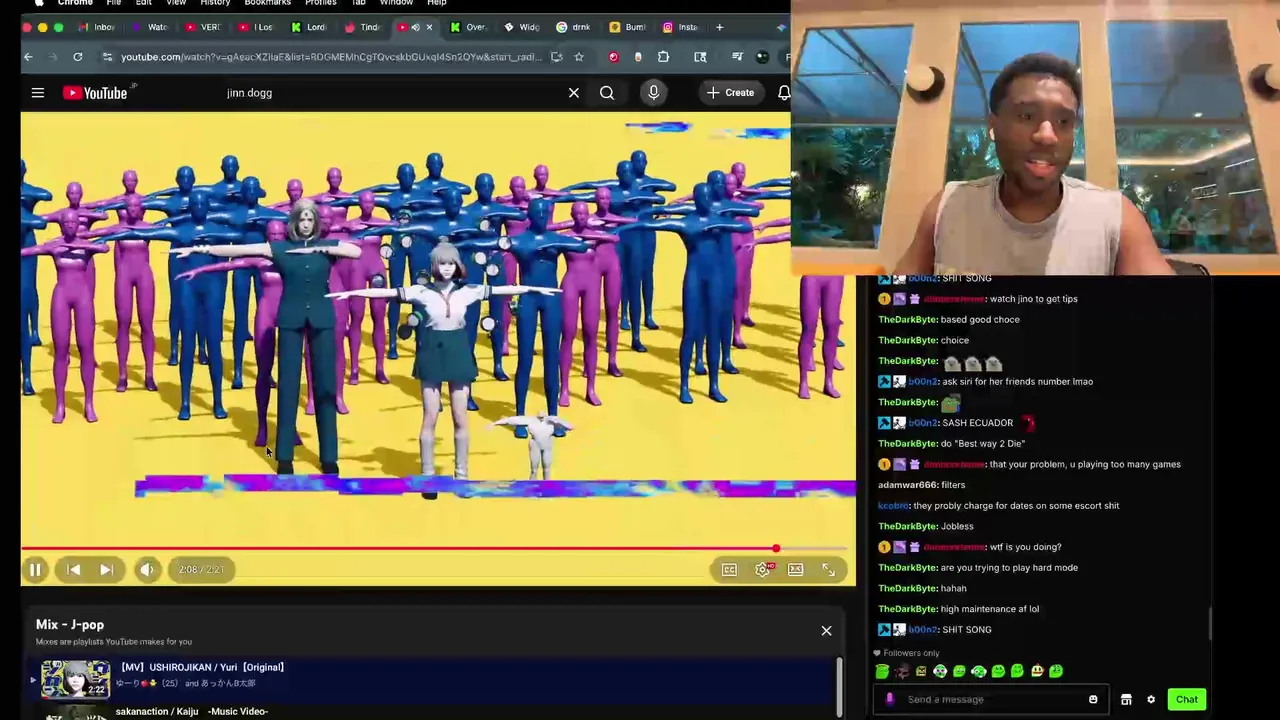The width and height of the screenshot is (1280, 720).
Task: Mute the video volume
Action: (146, 569)
